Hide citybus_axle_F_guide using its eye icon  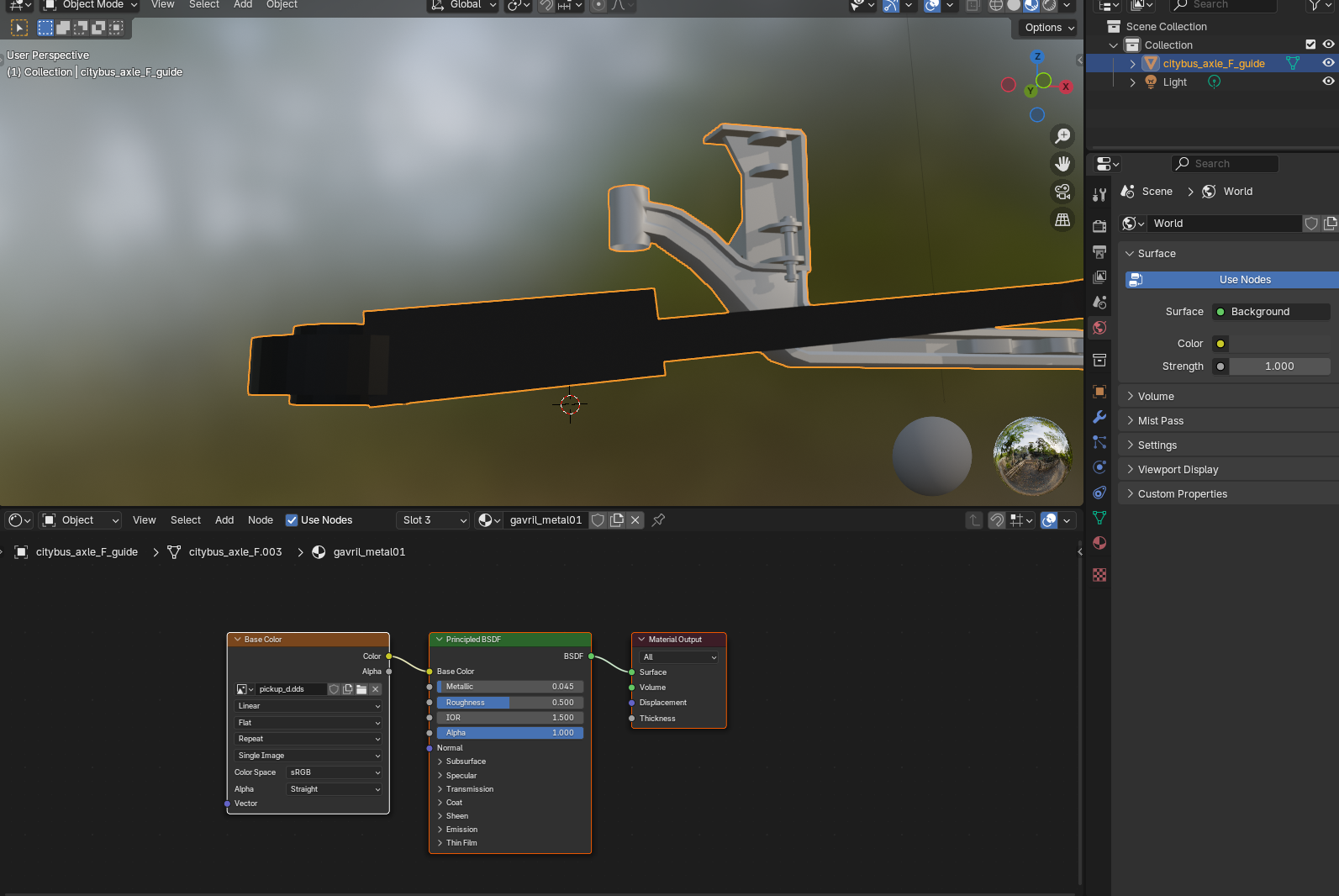click(x=1328, y=63)
